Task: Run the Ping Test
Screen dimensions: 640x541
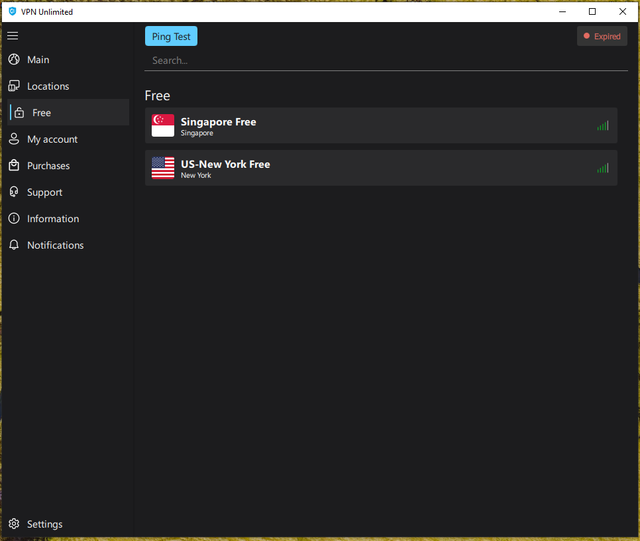Action: (171, 36)
